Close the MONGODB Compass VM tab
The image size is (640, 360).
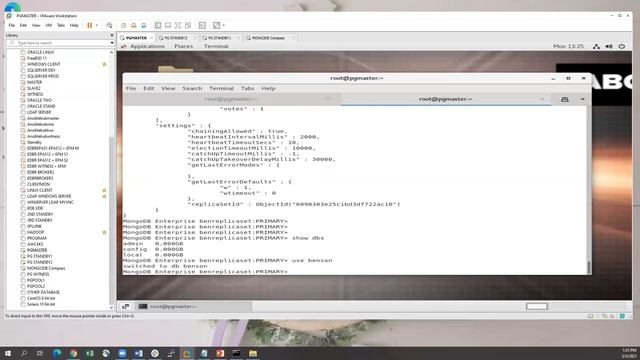click(x=293, y=38)
